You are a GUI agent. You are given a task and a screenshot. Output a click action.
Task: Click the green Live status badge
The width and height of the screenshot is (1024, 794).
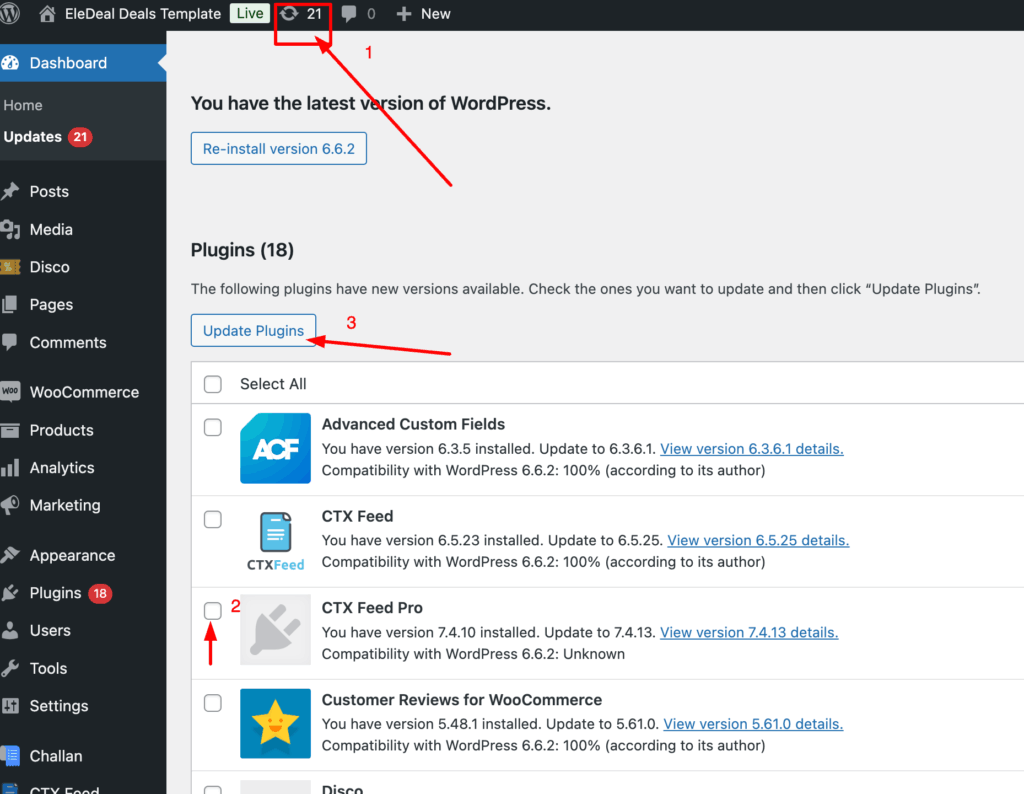point(249,13)
